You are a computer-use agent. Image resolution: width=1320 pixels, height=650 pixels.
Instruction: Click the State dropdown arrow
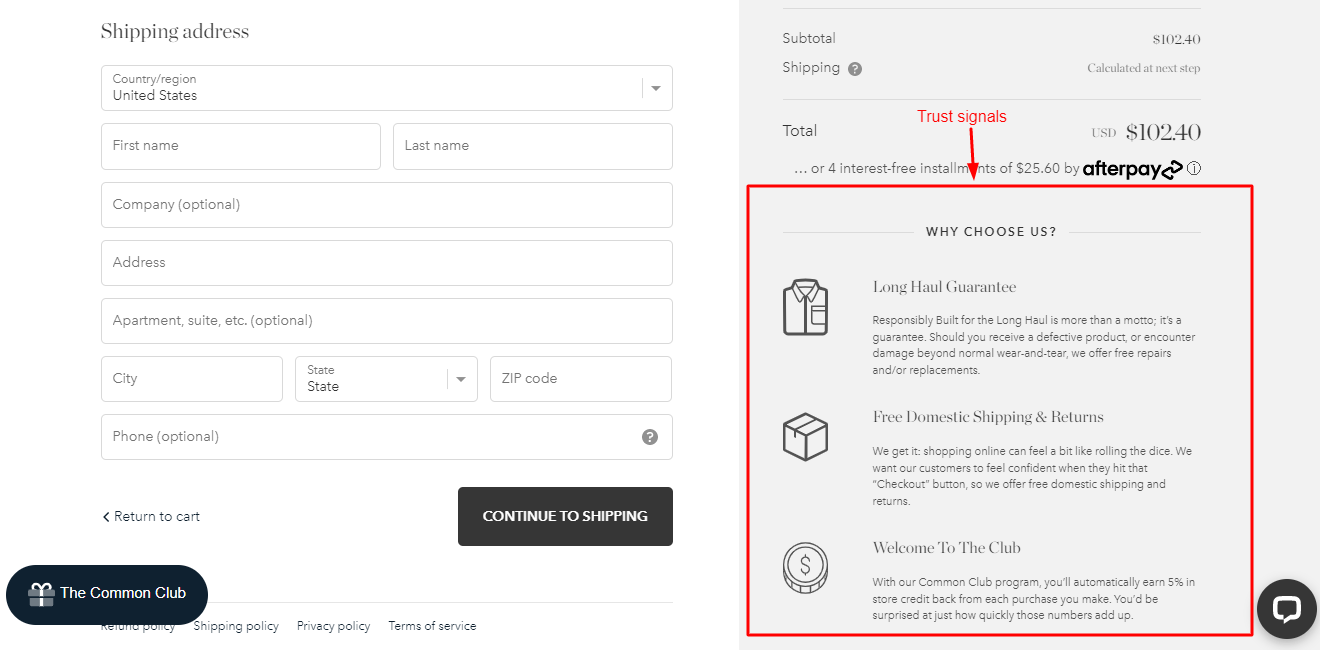tap(461, 379)
